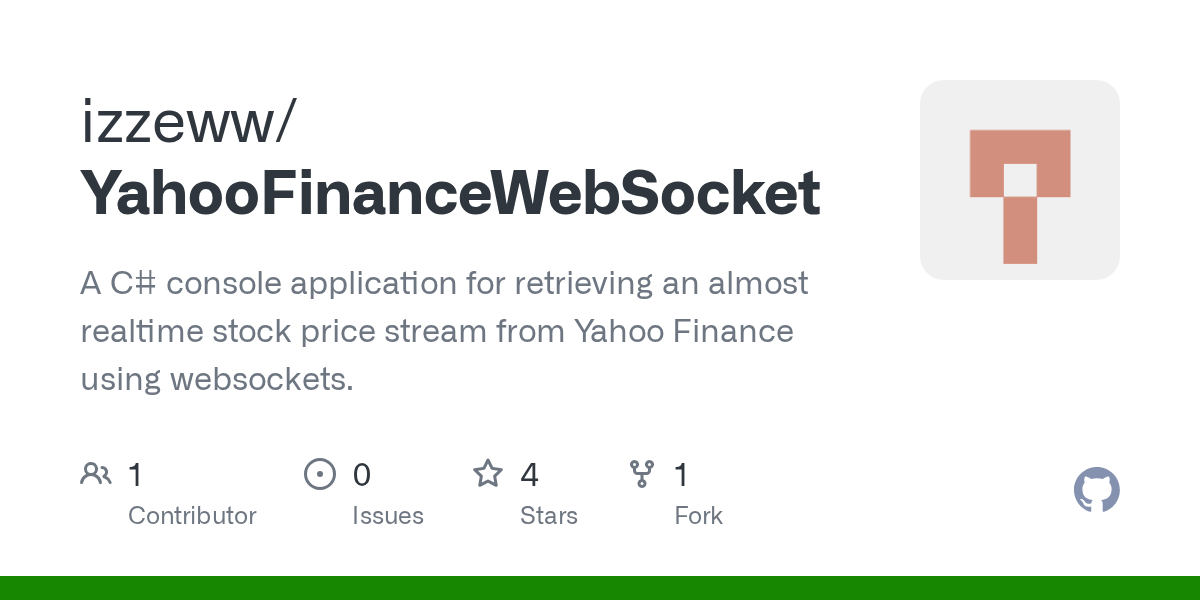Click the contributors people icon
The width and height of the screenshot is (1200, 600).
96,474
